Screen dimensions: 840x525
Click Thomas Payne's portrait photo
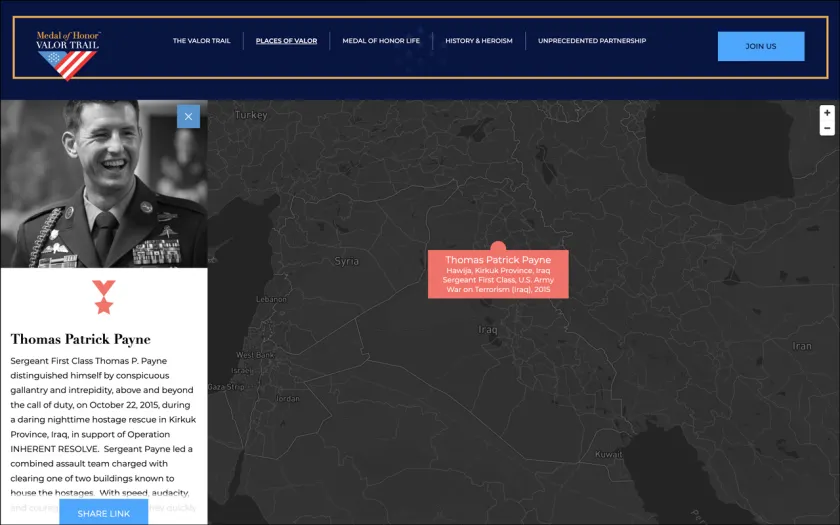(104, 184)
